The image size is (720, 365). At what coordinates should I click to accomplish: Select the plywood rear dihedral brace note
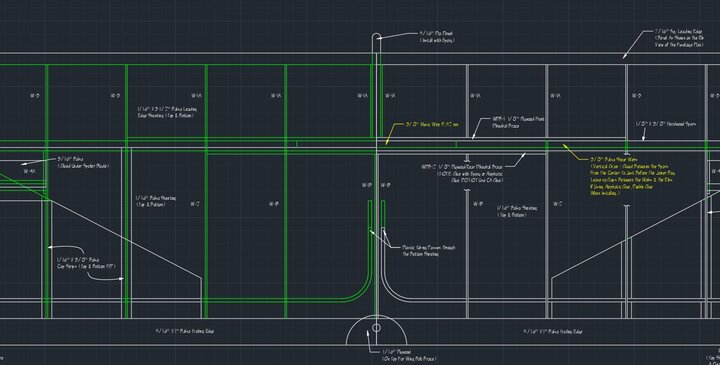coord(462,174)
